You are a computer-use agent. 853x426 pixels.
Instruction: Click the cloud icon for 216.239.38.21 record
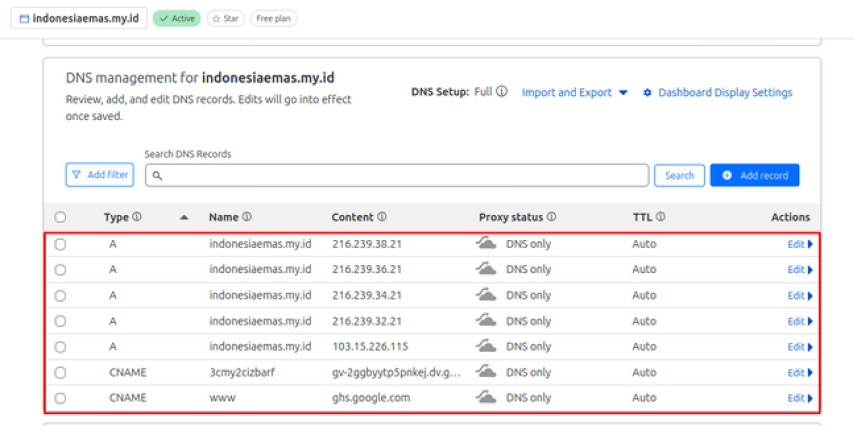[486, 243]
